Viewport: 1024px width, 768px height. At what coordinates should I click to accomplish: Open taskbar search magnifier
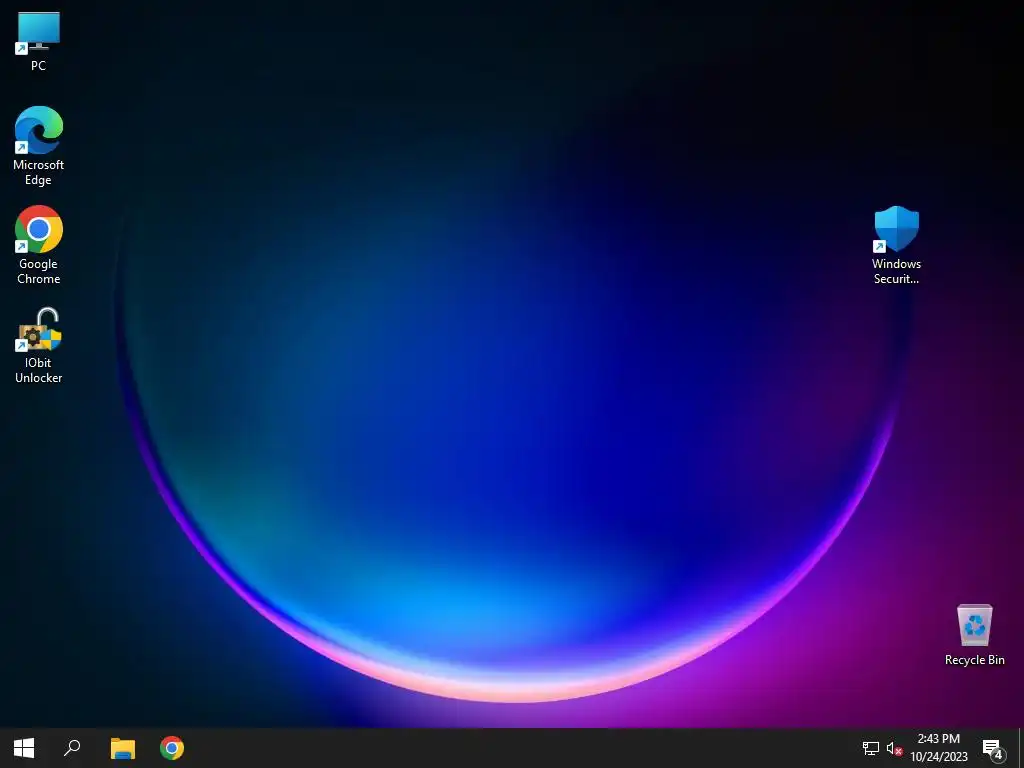coord(72,748)
